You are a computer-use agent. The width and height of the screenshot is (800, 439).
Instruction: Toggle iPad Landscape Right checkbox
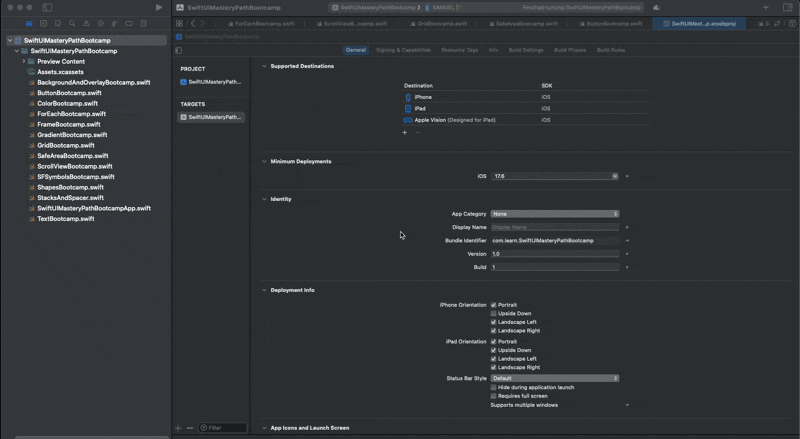[493, 368]
